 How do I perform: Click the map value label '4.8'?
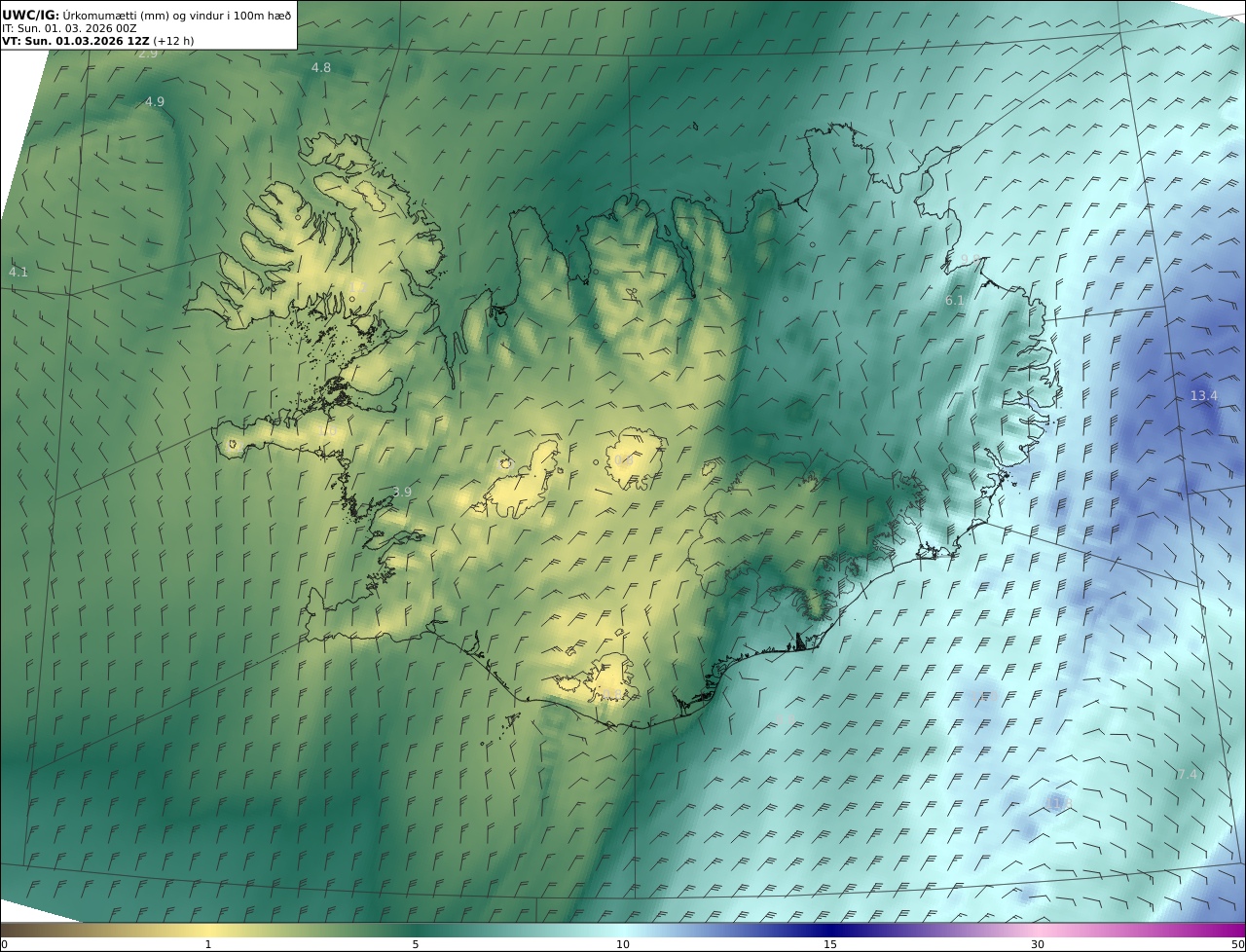321,67
